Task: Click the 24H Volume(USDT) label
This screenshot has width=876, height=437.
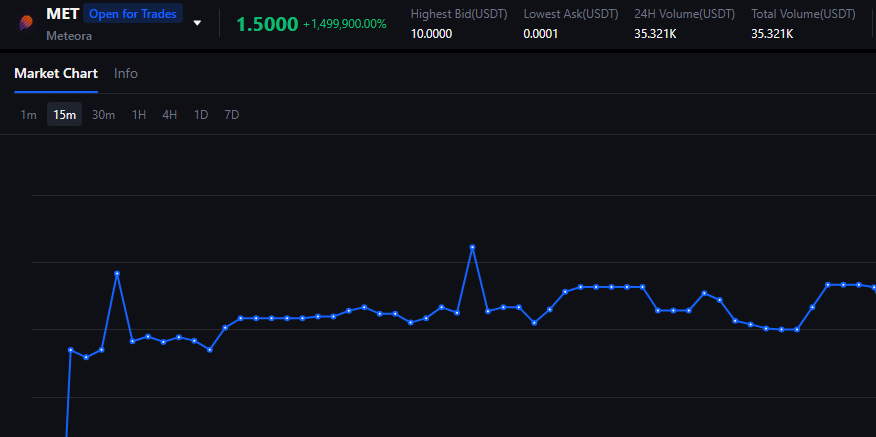Action: (684, 14)
